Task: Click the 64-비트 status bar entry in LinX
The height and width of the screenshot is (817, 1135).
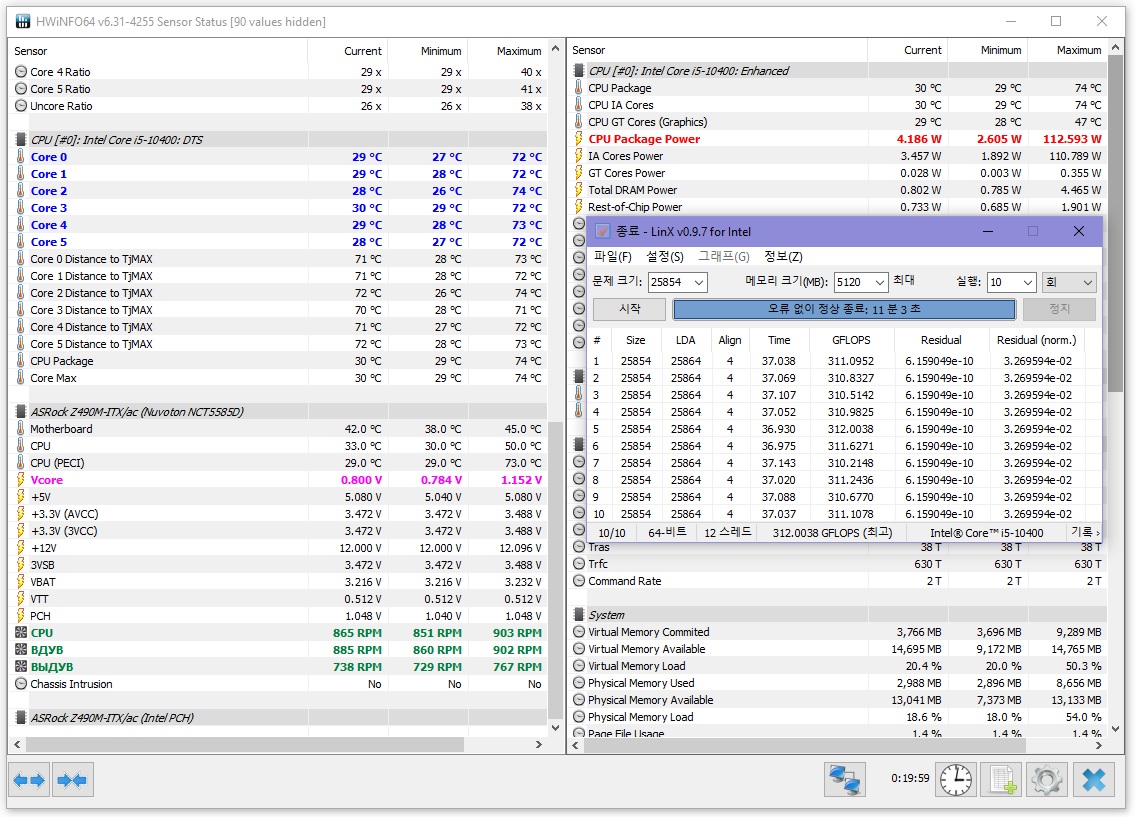Action: (667, 533)
